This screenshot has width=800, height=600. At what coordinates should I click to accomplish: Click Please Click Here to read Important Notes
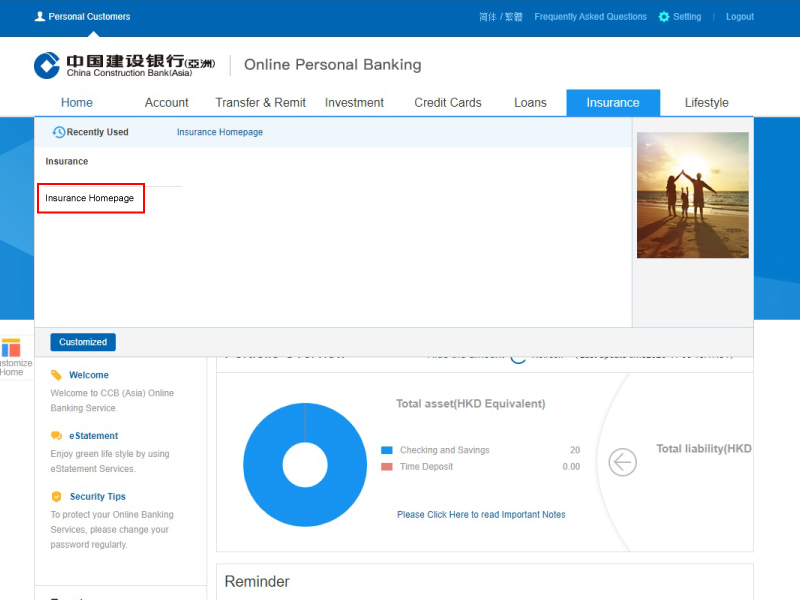[x=481, y=514]
